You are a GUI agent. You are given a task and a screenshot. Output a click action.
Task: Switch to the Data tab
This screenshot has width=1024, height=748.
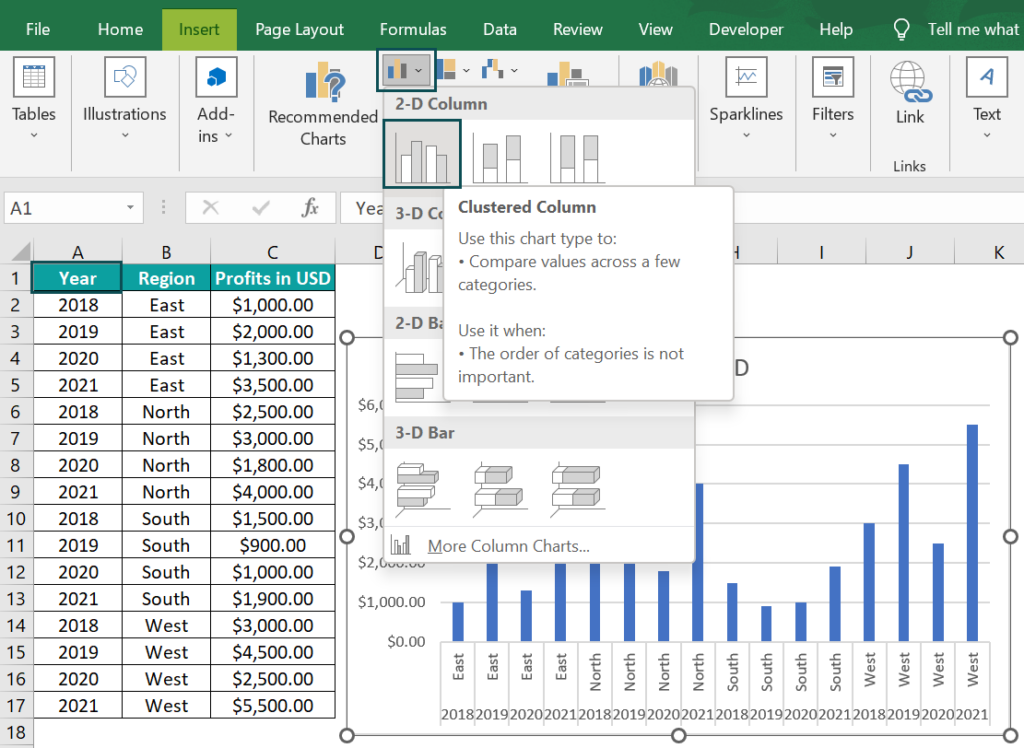pos(500,29)
